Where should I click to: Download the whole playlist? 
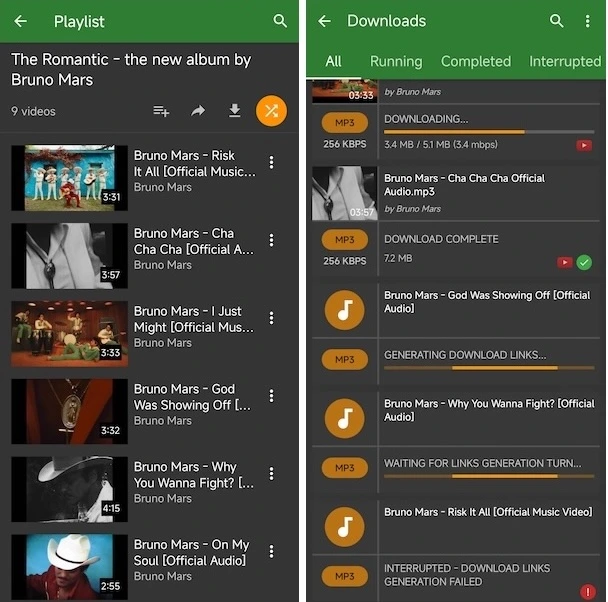click(235, 111)
